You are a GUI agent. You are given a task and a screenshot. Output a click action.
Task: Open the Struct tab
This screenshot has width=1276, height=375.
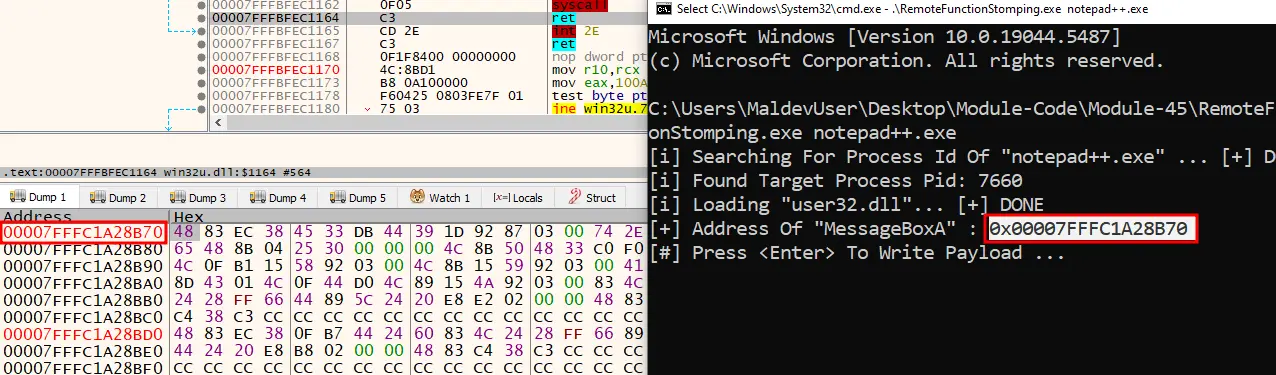point(591,198)
